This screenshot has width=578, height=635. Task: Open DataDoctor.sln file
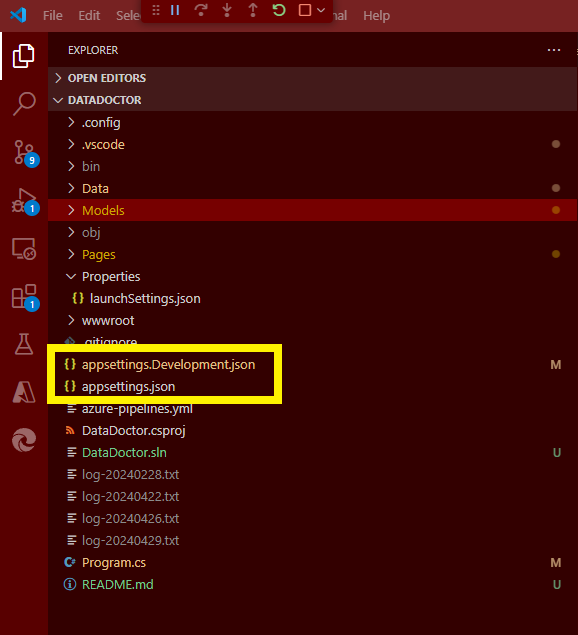coord(312,452)
